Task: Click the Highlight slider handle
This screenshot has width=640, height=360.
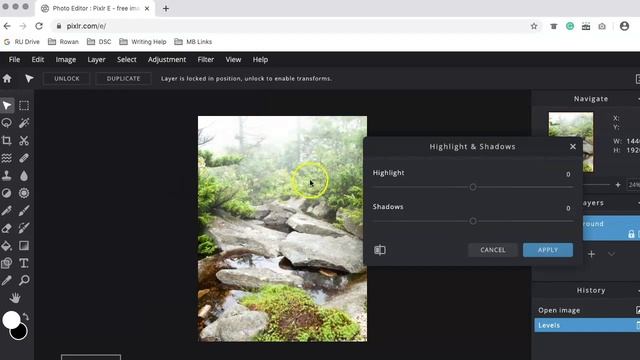Action: [x=473, y=187]
